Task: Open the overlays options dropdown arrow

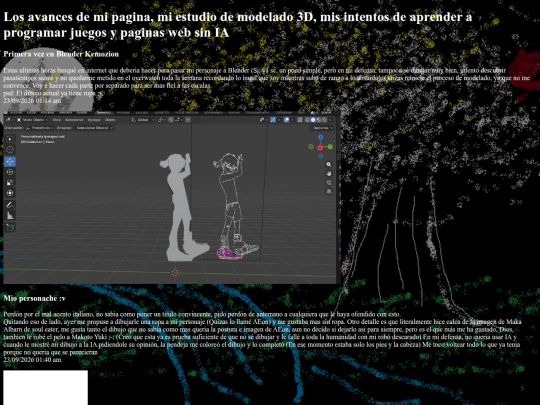Action: [x=292, y=120]
